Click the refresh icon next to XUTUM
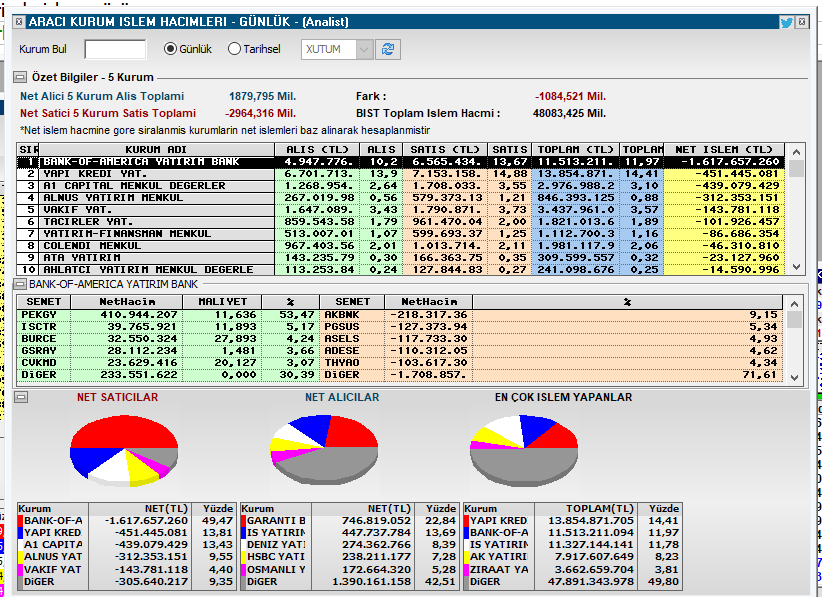 (x=388, y=49)
